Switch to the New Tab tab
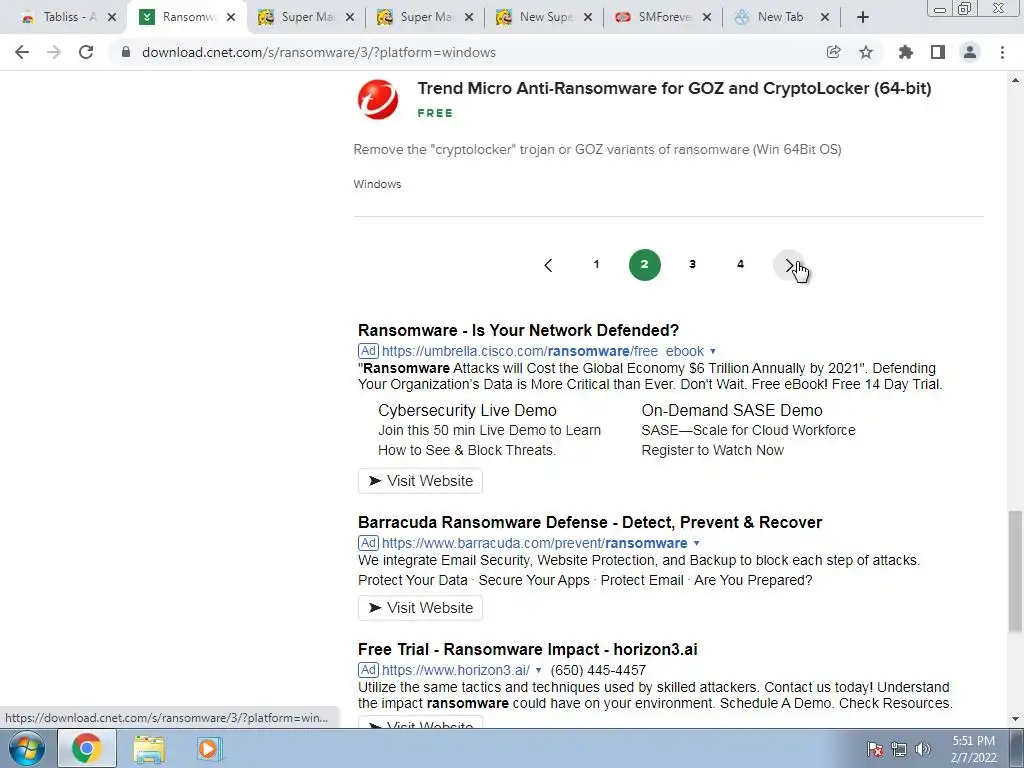Image resolution: width=1024 pixels, height=768 pixels. 780,17
